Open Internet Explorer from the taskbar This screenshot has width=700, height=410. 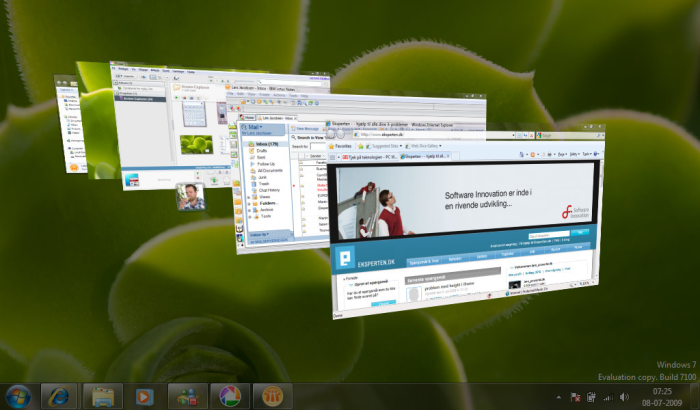click(59, 397)
